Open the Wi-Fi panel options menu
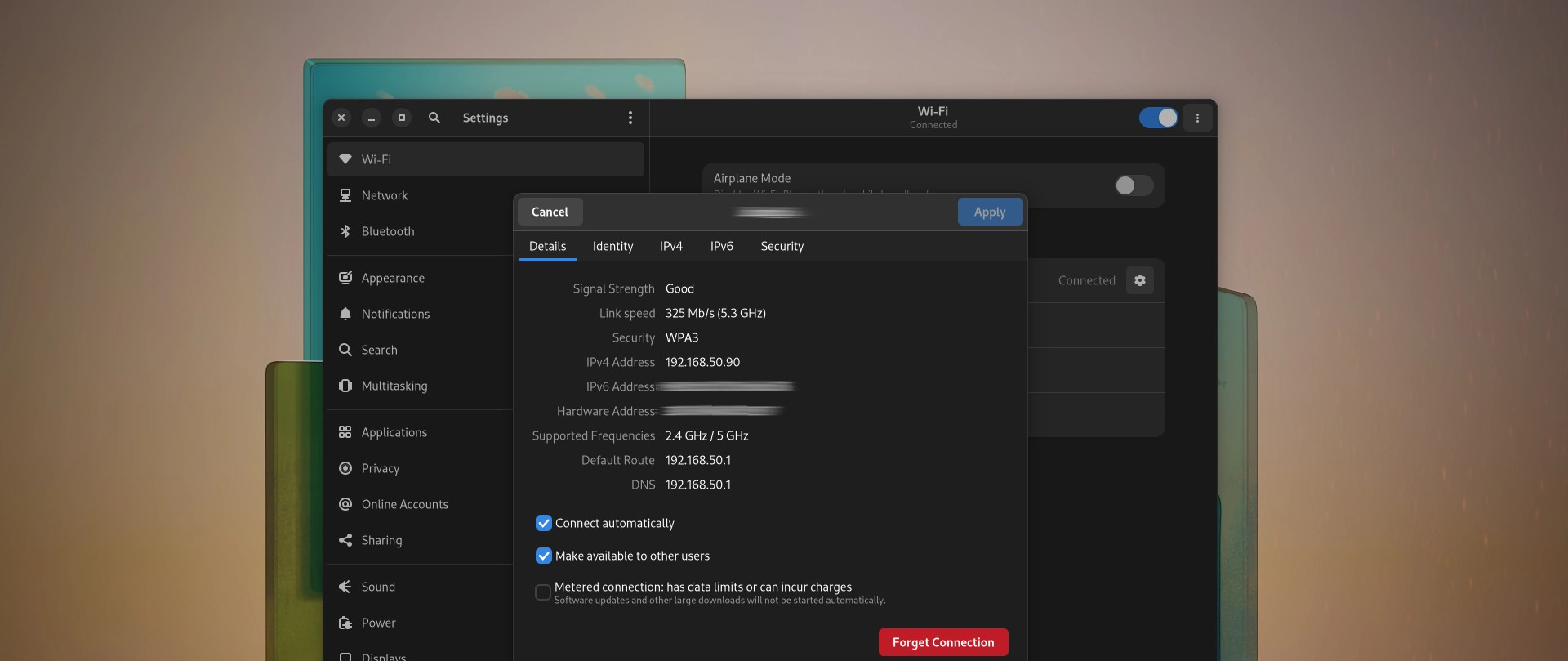Screen dimensions: 1568x661 click(x=1197, y=118)
